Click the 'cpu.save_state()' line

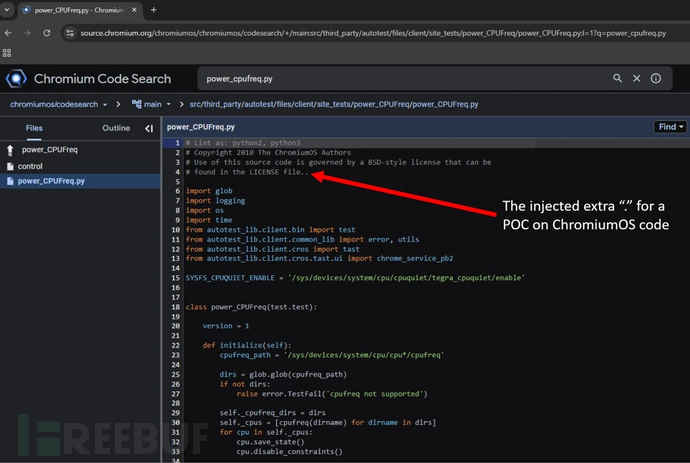[x=270, y=442]
